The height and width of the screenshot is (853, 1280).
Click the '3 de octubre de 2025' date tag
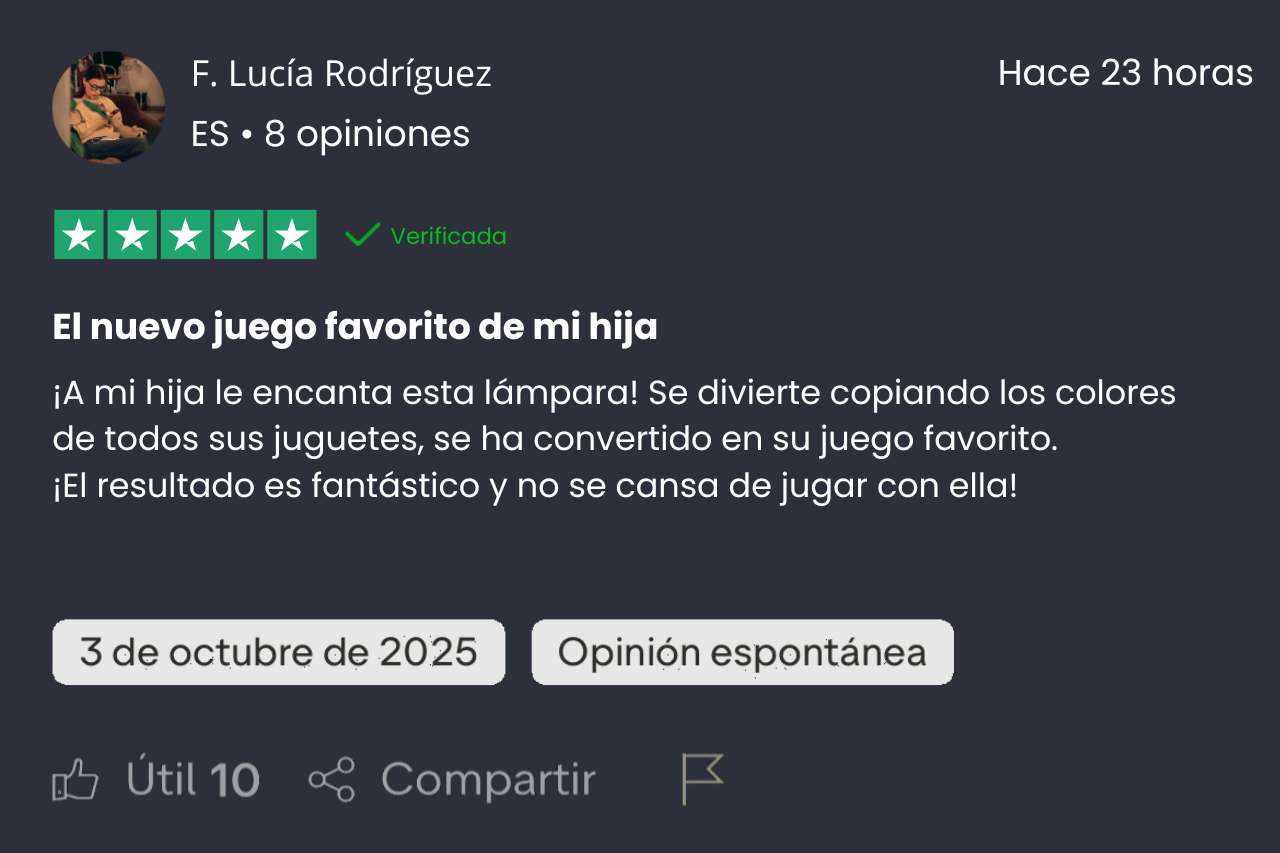pyautogui.click(x=278, y=652)
